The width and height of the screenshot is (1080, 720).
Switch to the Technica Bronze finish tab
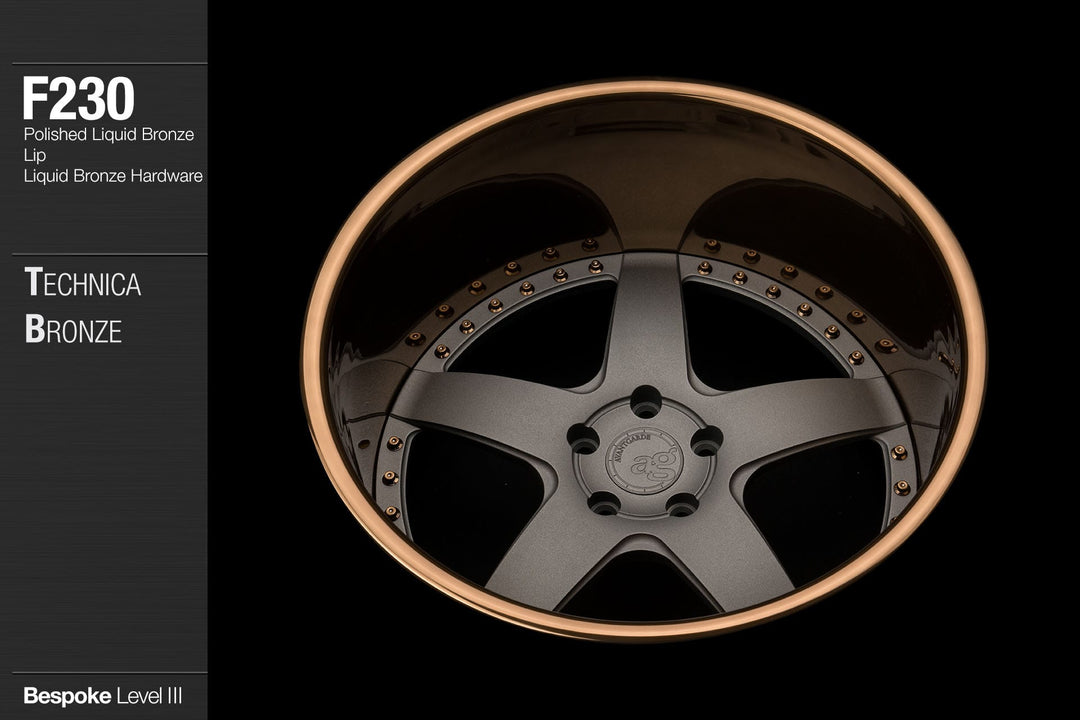[x=86, y=304]
